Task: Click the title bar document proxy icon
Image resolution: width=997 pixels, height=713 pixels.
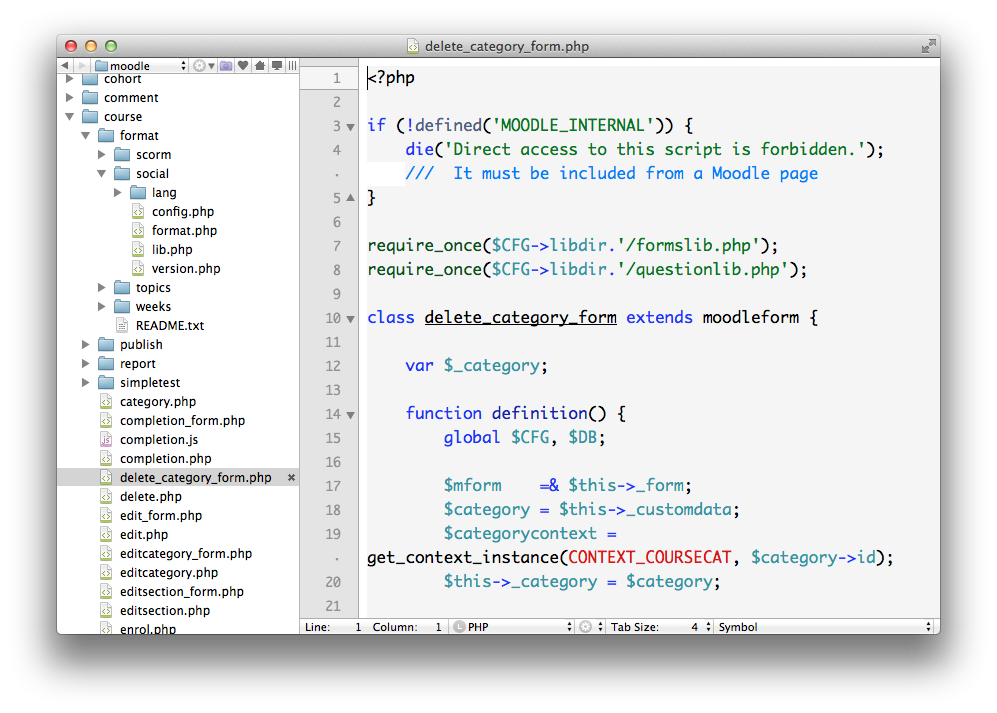Action: [x=413, y=46]
